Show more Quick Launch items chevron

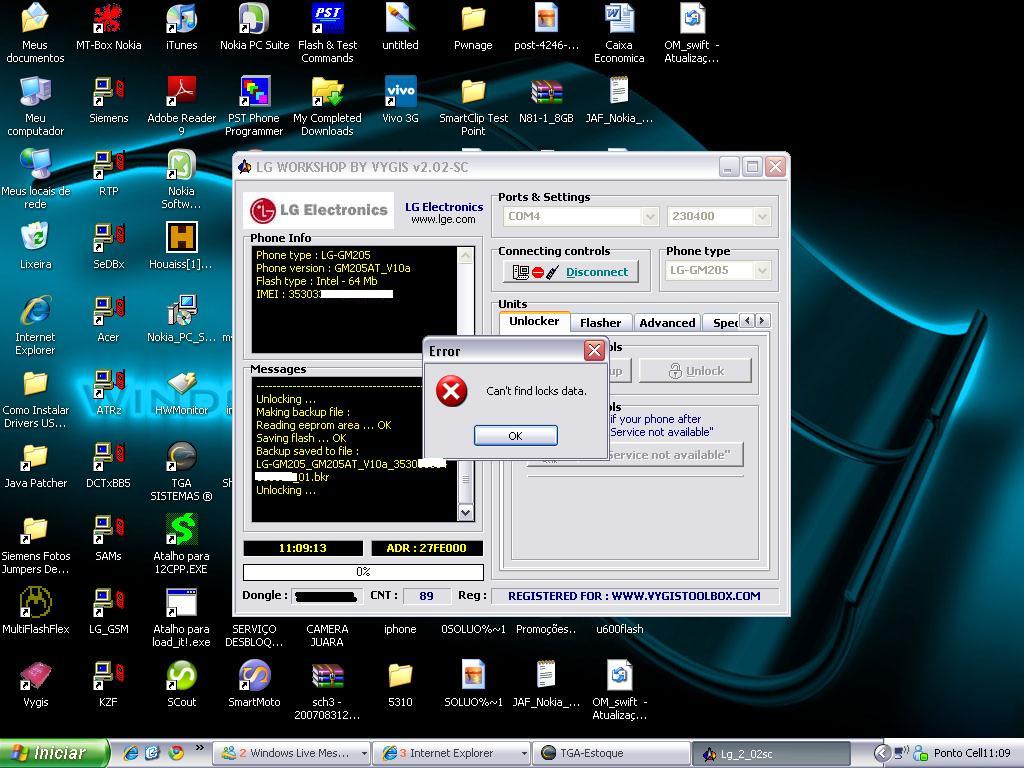[200, 748]
